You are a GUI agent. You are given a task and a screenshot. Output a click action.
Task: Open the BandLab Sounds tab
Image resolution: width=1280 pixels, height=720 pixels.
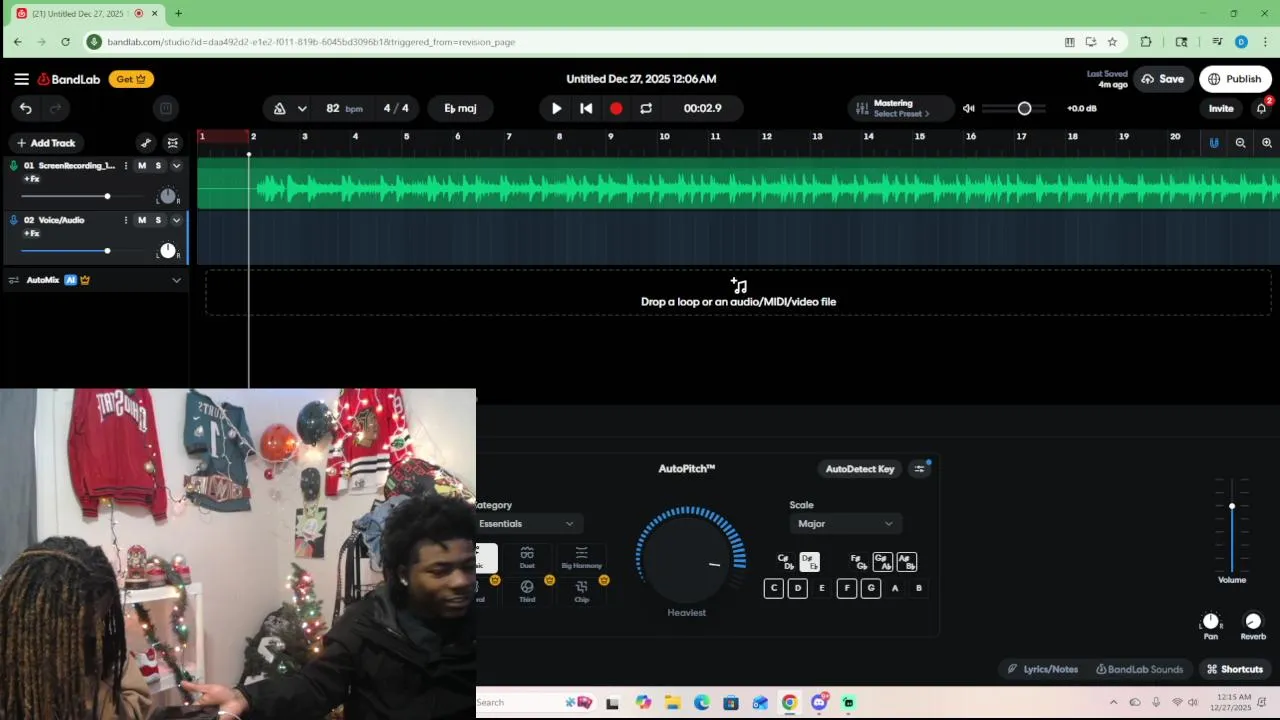(x=1139, y=669)
